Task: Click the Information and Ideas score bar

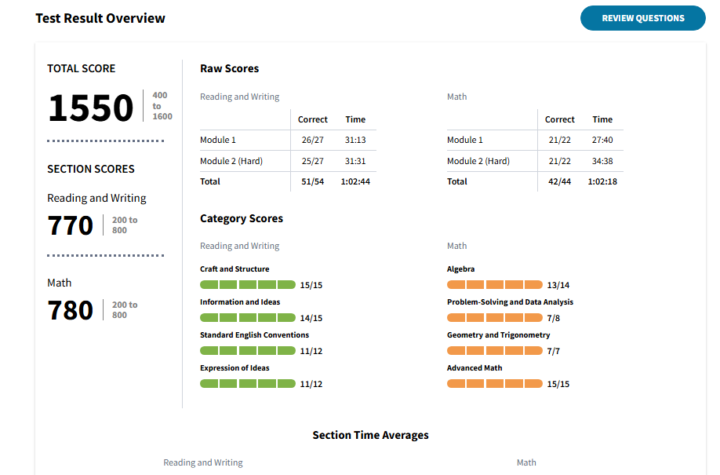Action: tap(248, 318)
